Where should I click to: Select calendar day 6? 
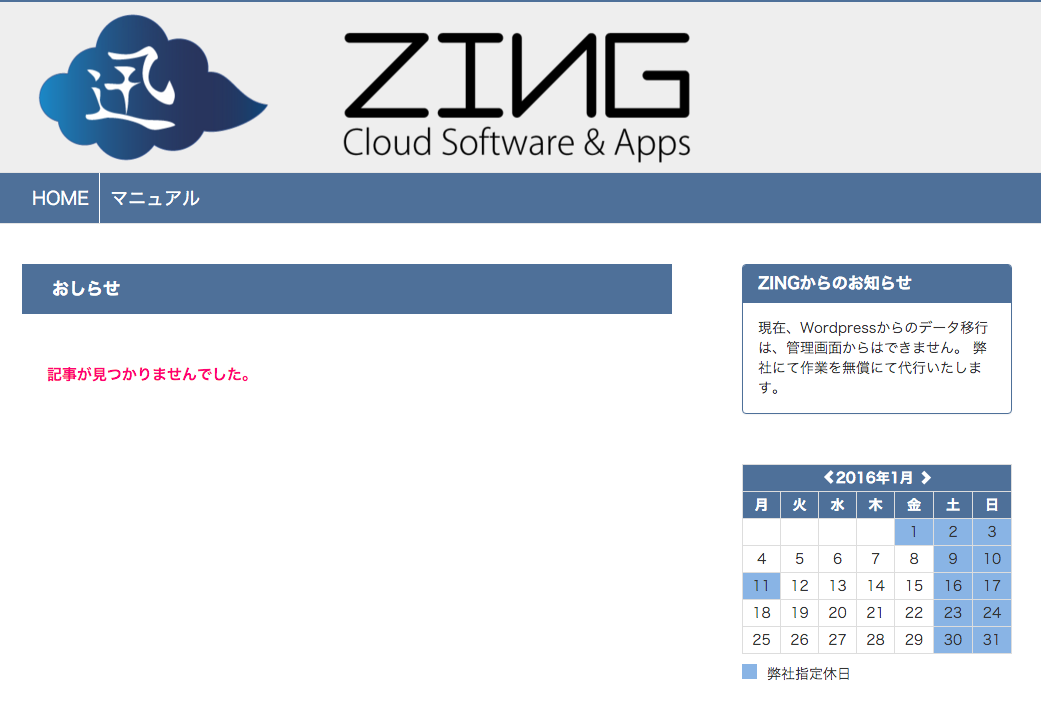tap(837, 559)
